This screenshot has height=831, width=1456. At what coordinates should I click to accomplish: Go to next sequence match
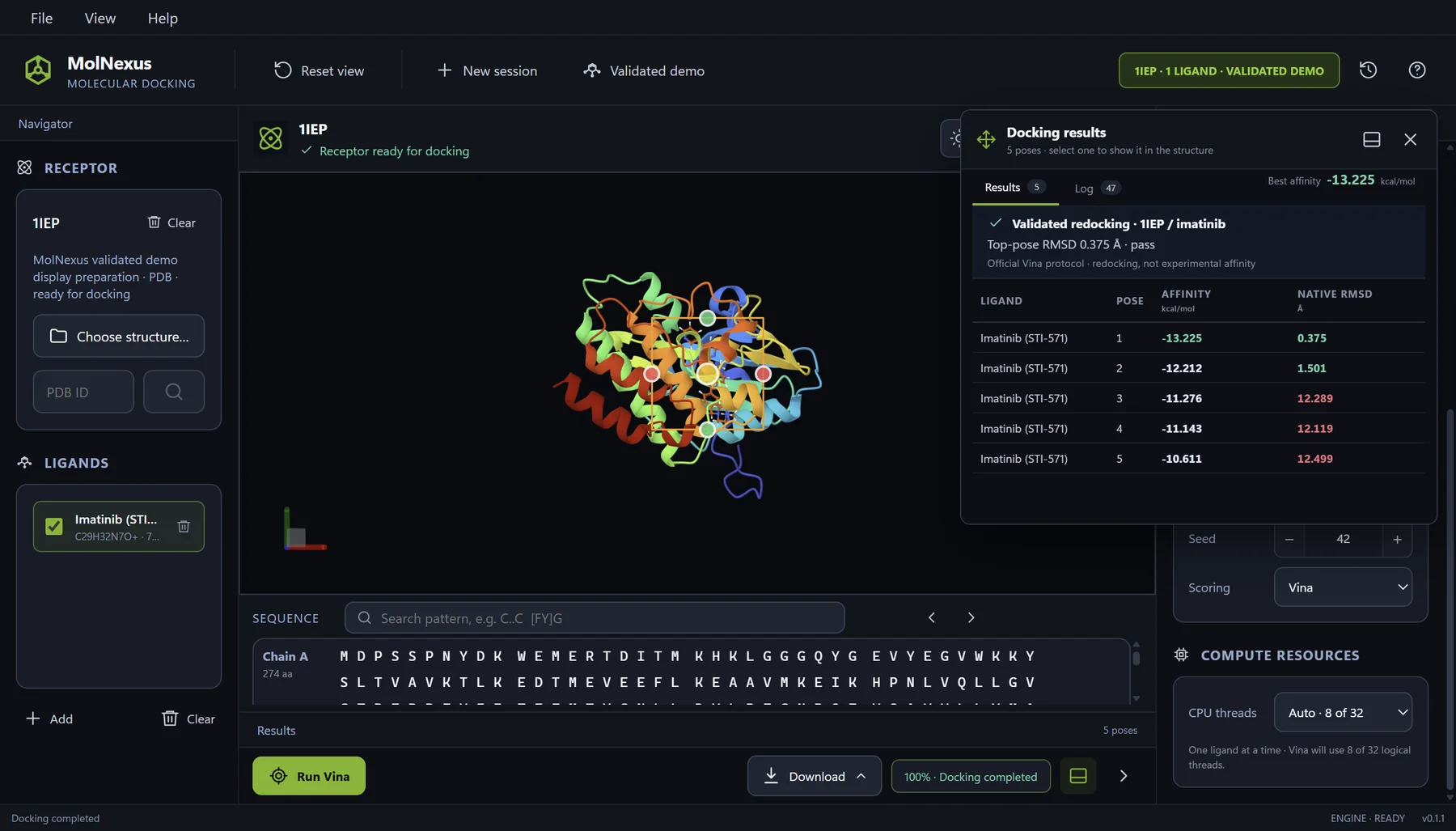tap(971, 617)
